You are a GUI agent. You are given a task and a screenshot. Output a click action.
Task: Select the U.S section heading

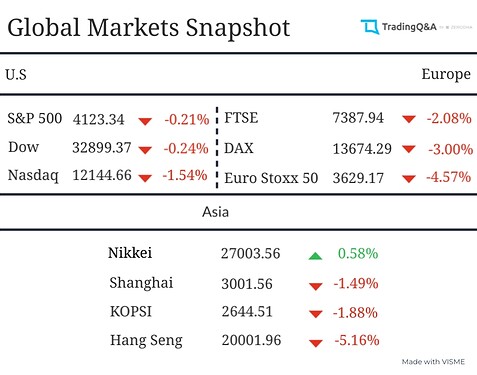pos(16,74)
